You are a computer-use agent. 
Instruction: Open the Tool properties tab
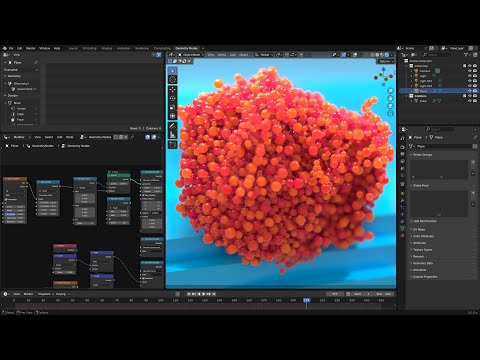pyautogui.click(x=402, y=138)
